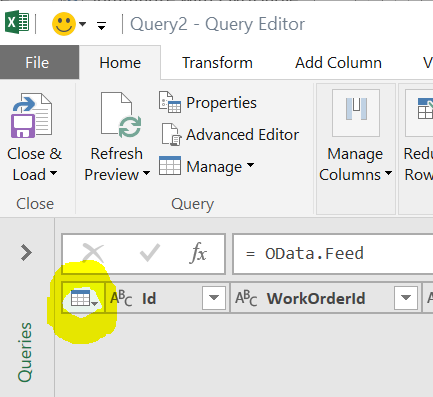This screenshot has width=433, height=397.
Task: Click the smiley feedback icon
Action: tap(64, 24)
